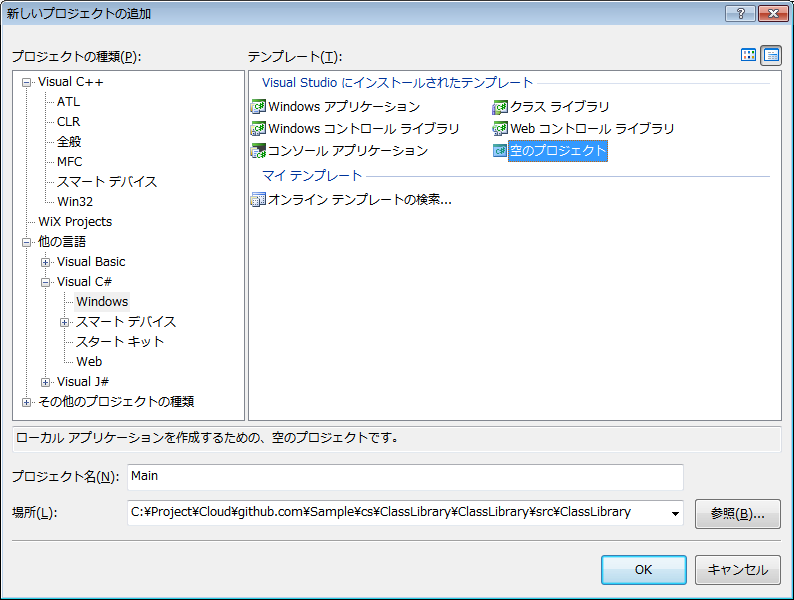Screen dimensions: 794x600
Task: Expand the Visual Basic tree node
Action: click(x=46, y=262)
